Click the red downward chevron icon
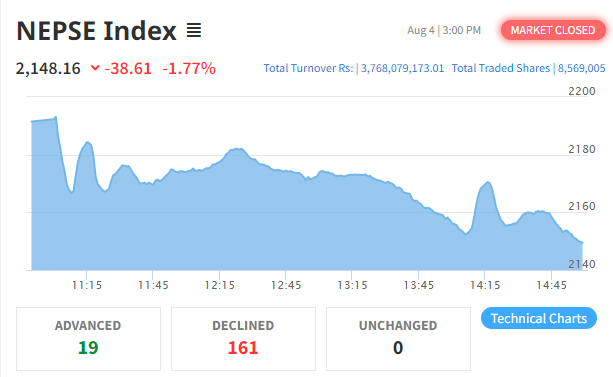613x377 pixels. pos(95,68)
